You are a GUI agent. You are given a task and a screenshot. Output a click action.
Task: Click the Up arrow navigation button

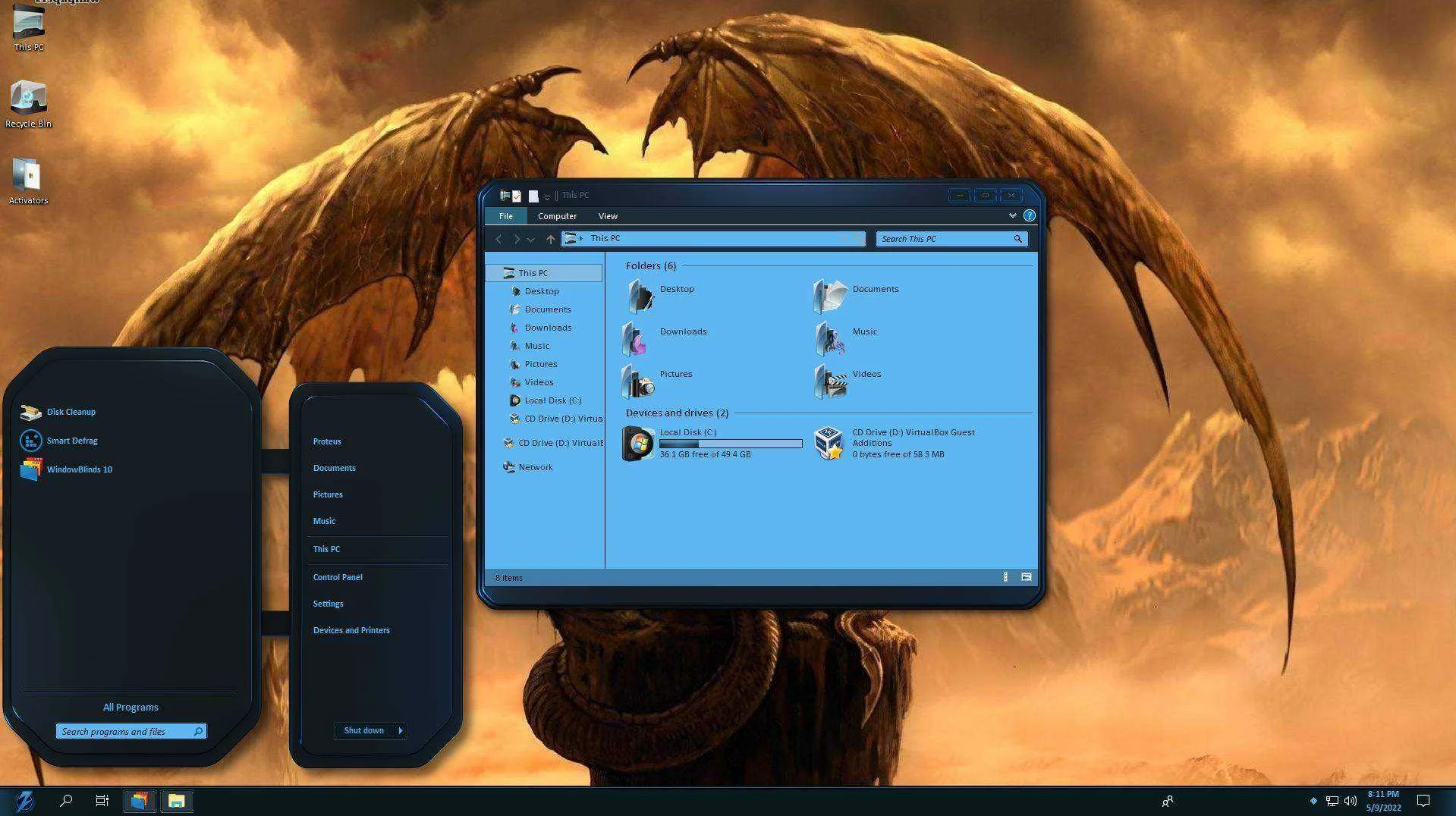(551, 240)
